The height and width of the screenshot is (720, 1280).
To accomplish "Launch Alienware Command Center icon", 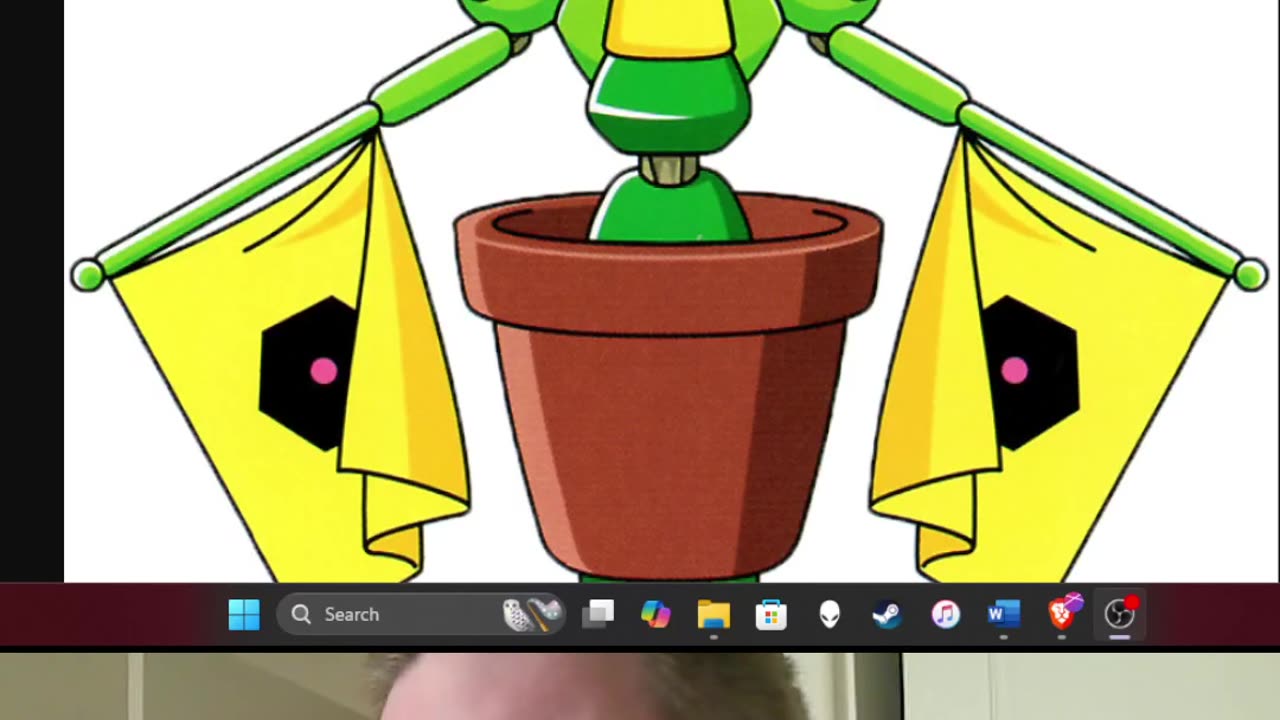I will (829, 615).
